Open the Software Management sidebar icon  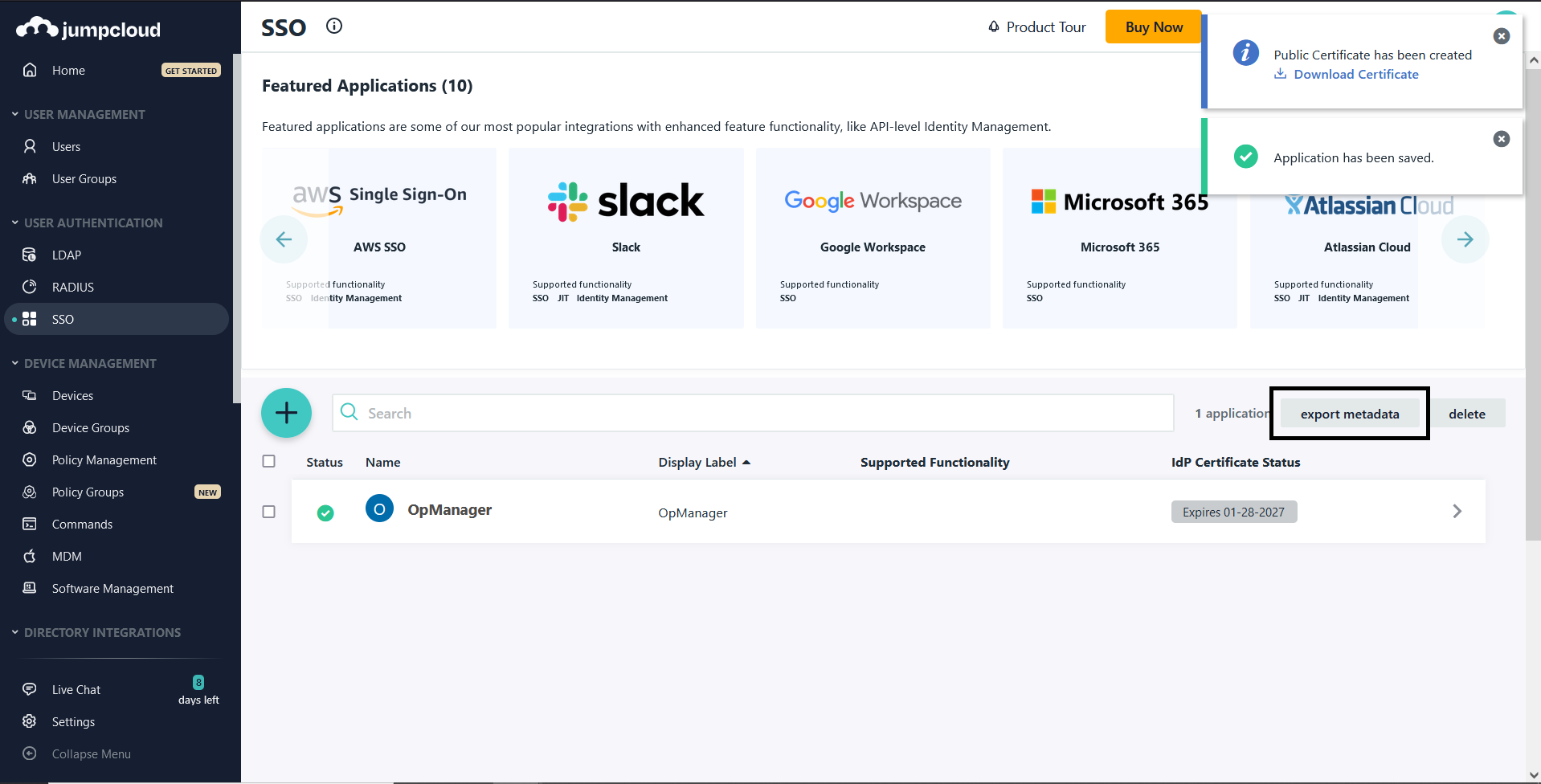(x=30, y=588)
